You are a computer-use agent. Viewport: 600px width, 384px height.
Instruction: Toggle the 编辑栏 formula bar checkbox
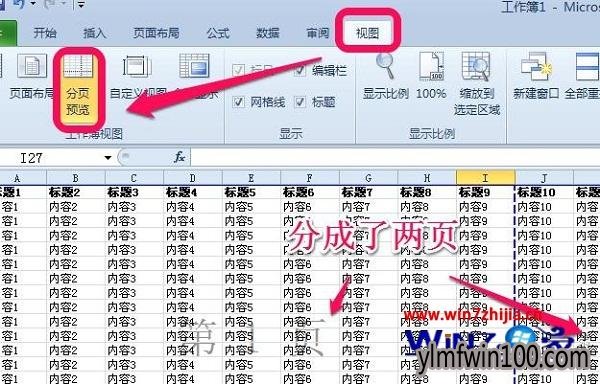tap(300, 70)
